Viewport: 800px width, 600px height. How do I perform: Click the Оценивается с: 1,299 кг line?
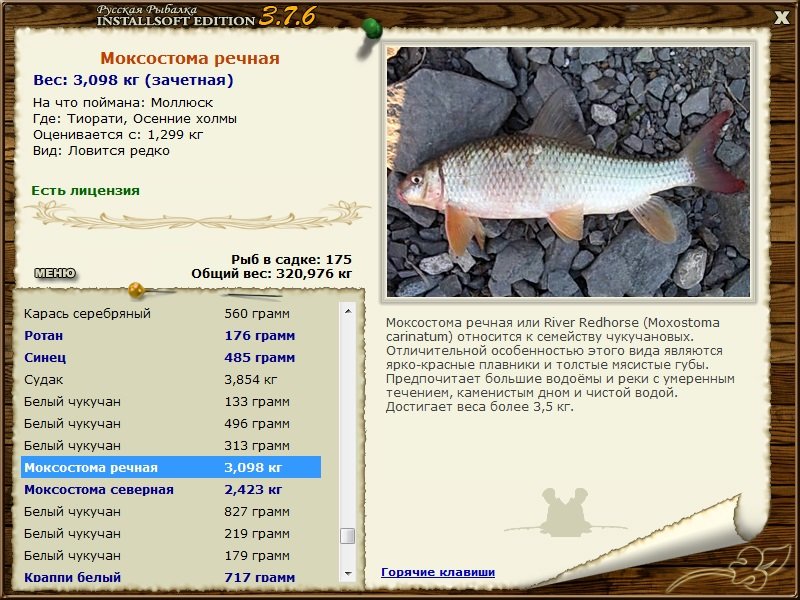(118, 135)
